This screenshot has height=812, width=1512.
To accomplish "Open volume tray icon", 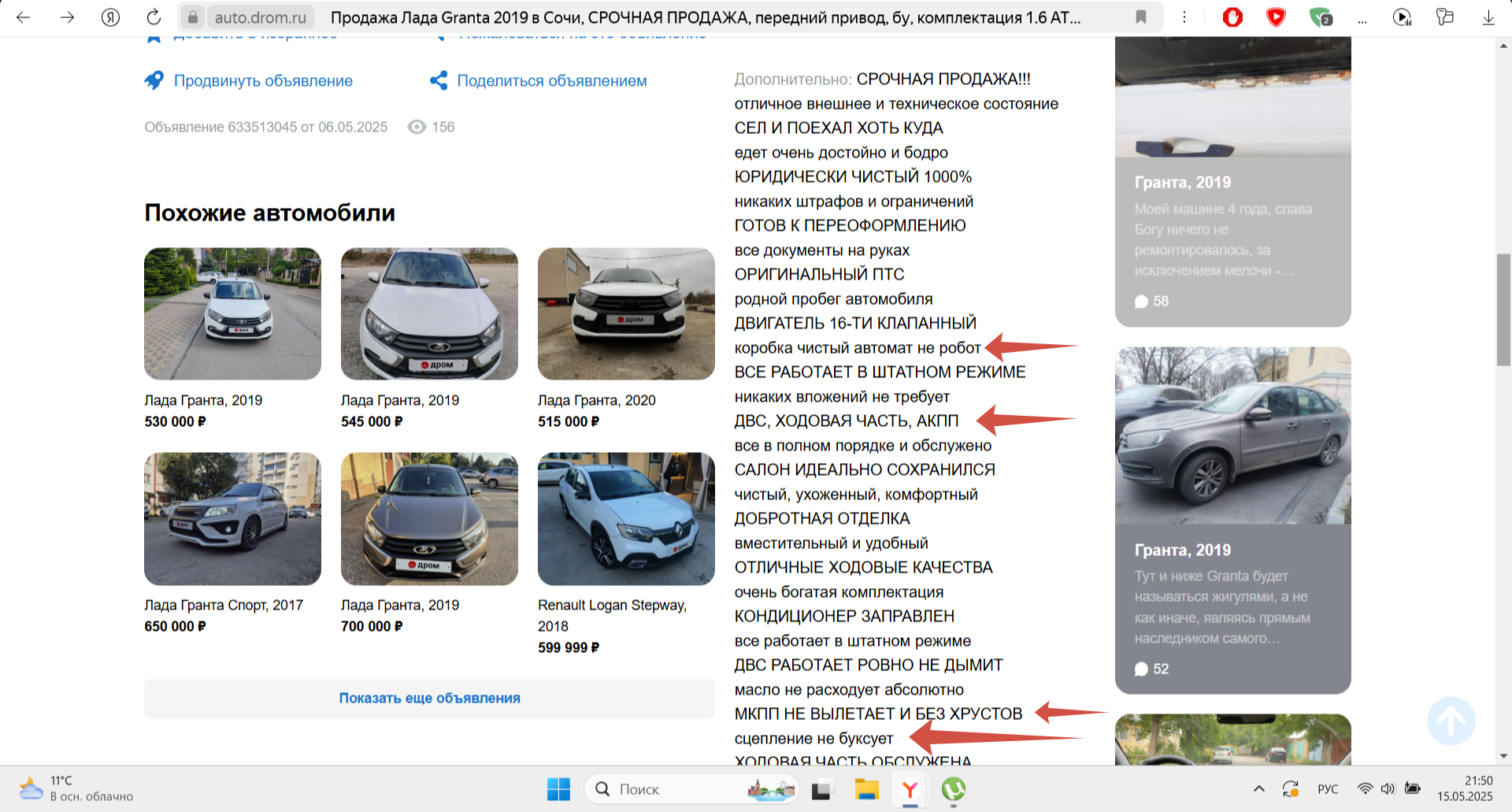I will pos(1388,789).
